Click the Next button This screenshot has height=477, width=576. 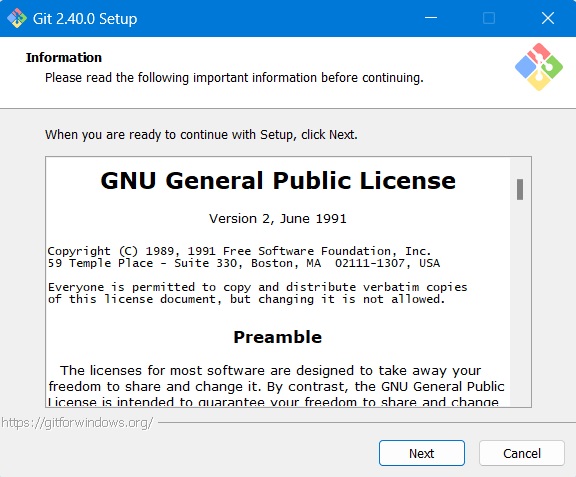(422, 453)
